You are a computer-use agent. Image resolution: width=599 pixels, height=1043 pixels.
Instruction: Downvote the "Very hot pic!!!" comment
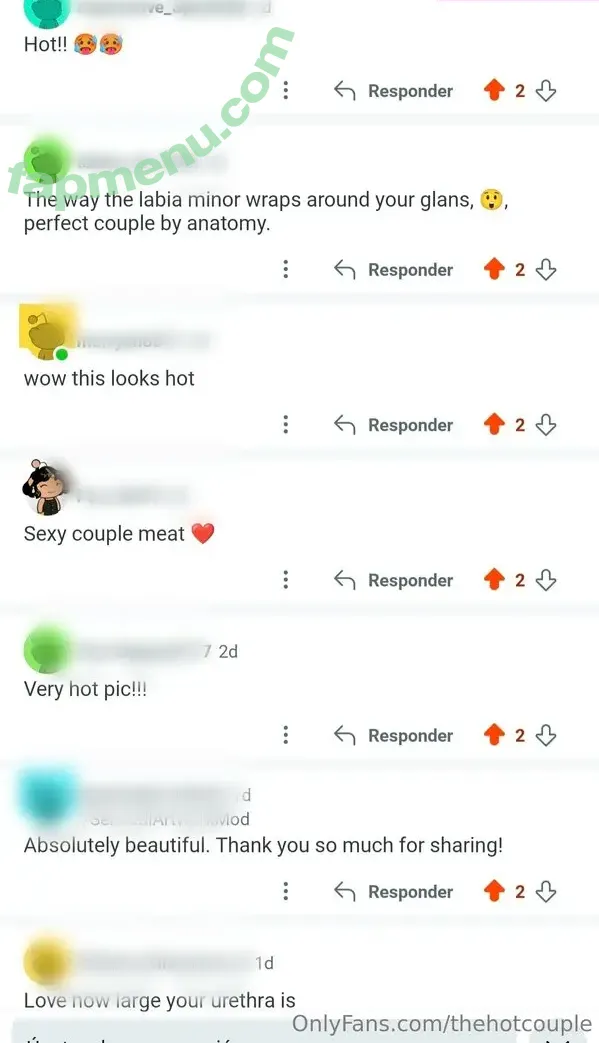tap(546, 734)
